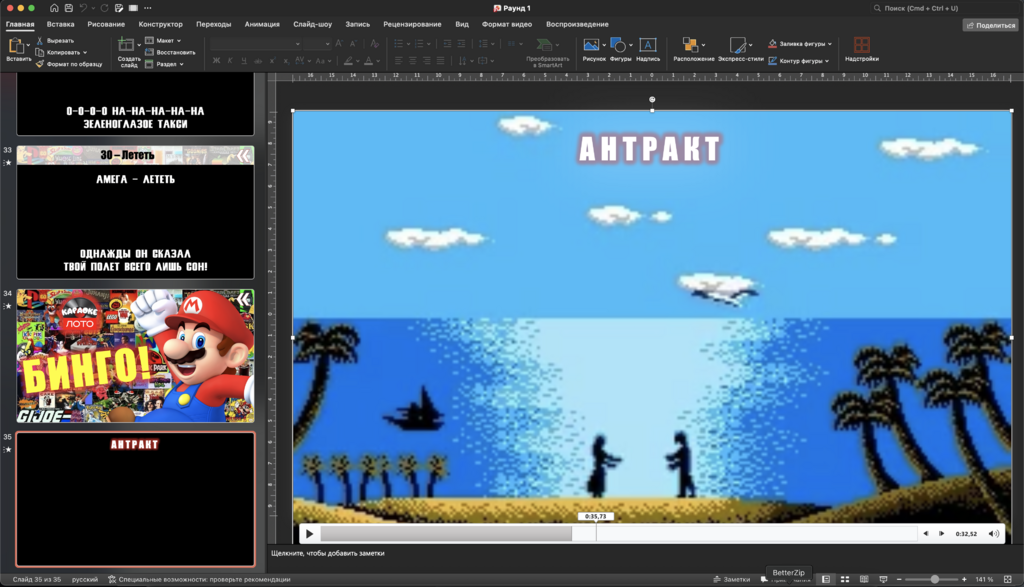Expand the Заливка фигуры fill dropdown
The image size is (1024, 587).
pos(830,44)
